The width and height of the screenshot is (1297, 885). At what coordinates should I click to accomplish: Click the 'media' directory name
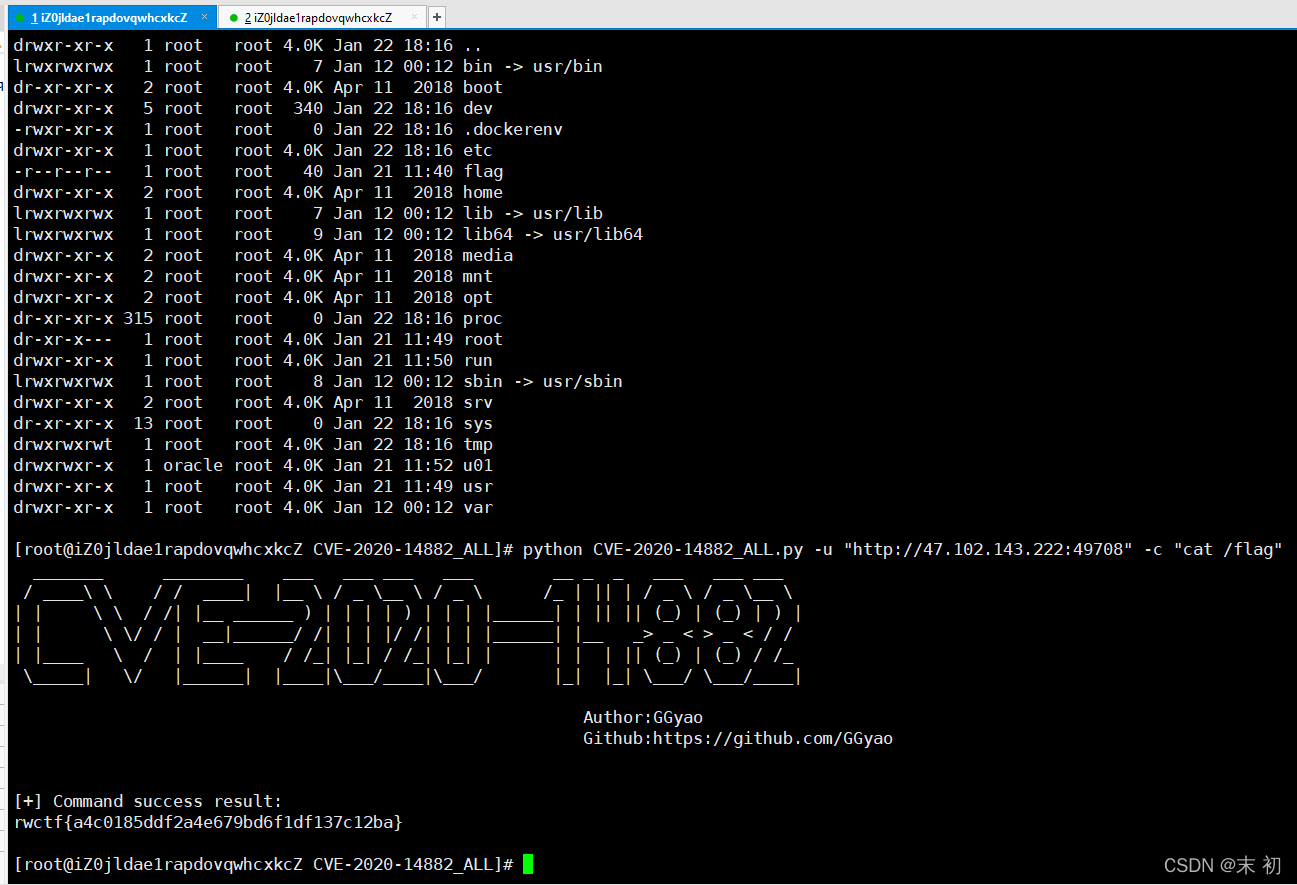[488, 255]
